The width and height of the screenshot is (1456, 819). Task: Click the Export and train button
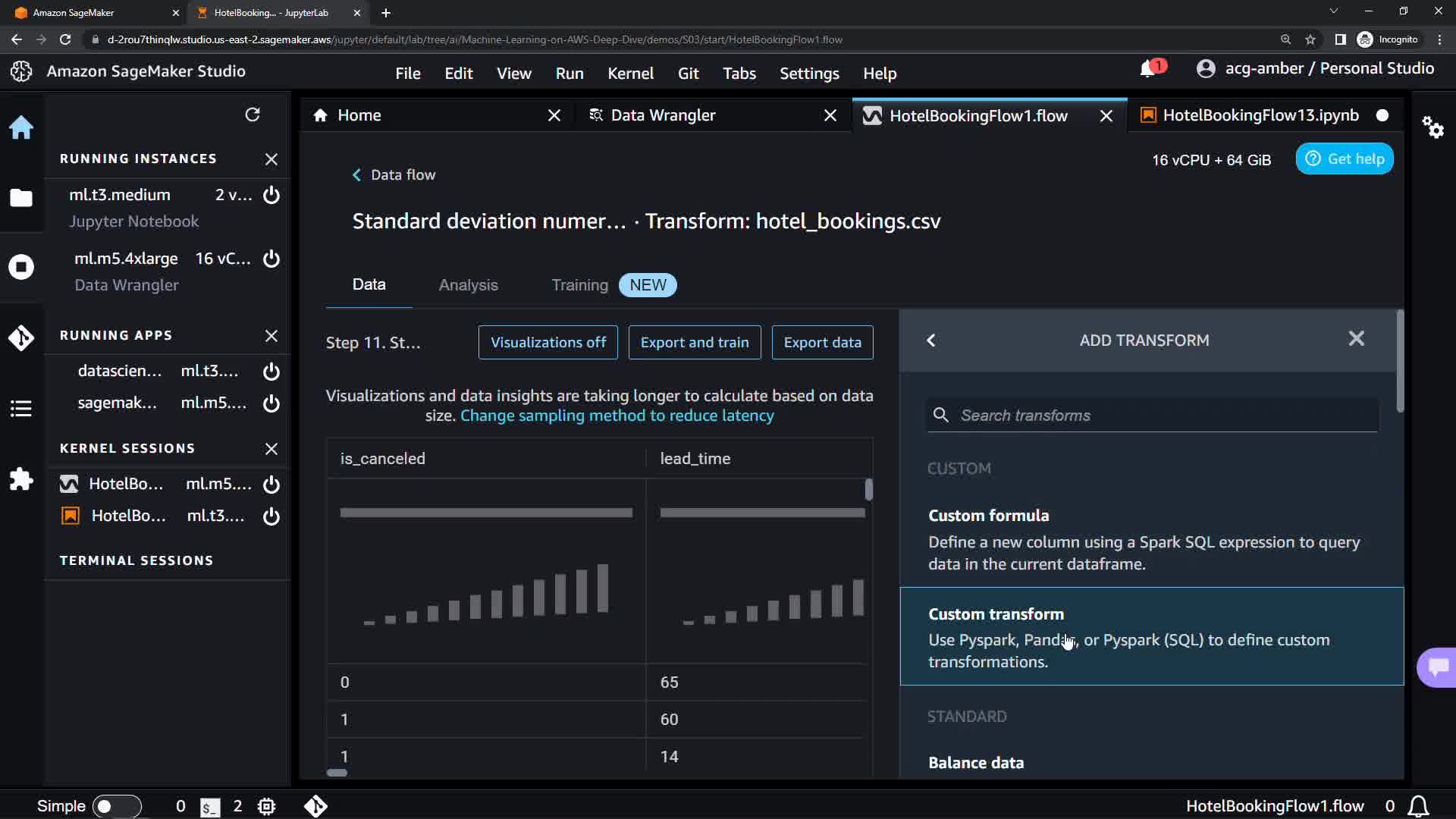click(x=694, y=343)
